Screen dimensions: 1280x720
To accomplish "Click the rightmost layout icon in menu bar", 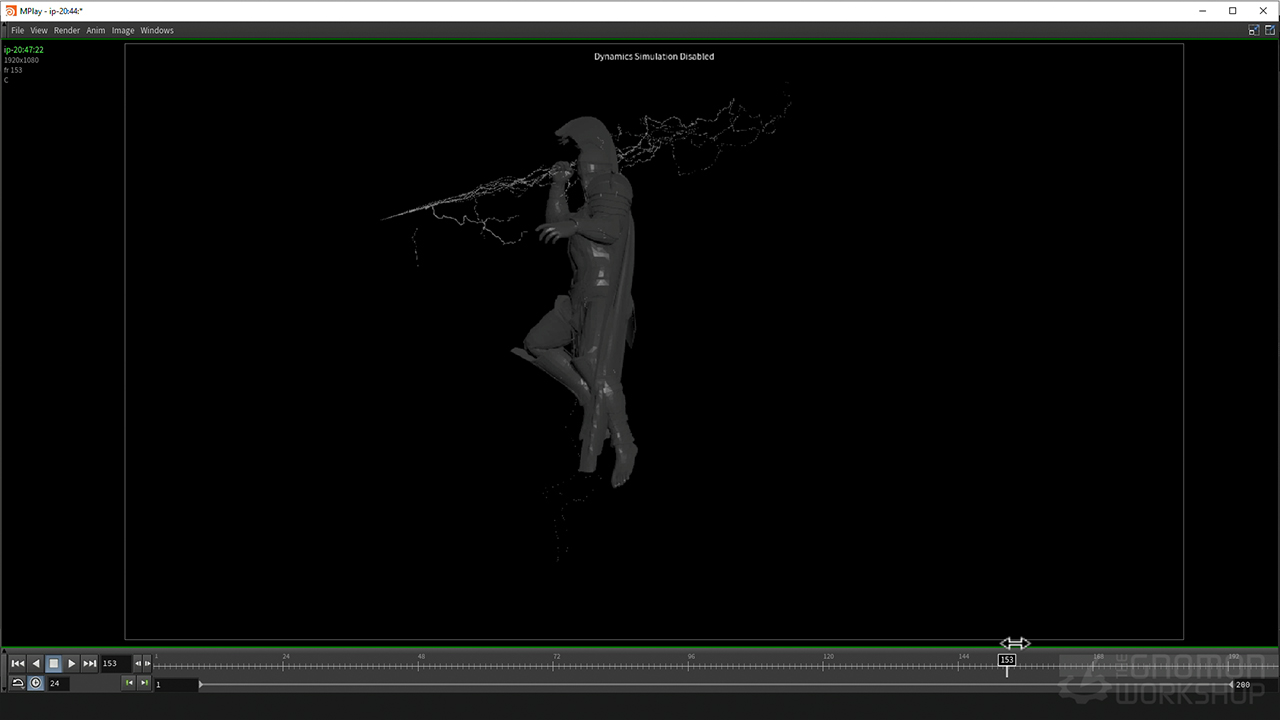I will [x=1270, y=30].
